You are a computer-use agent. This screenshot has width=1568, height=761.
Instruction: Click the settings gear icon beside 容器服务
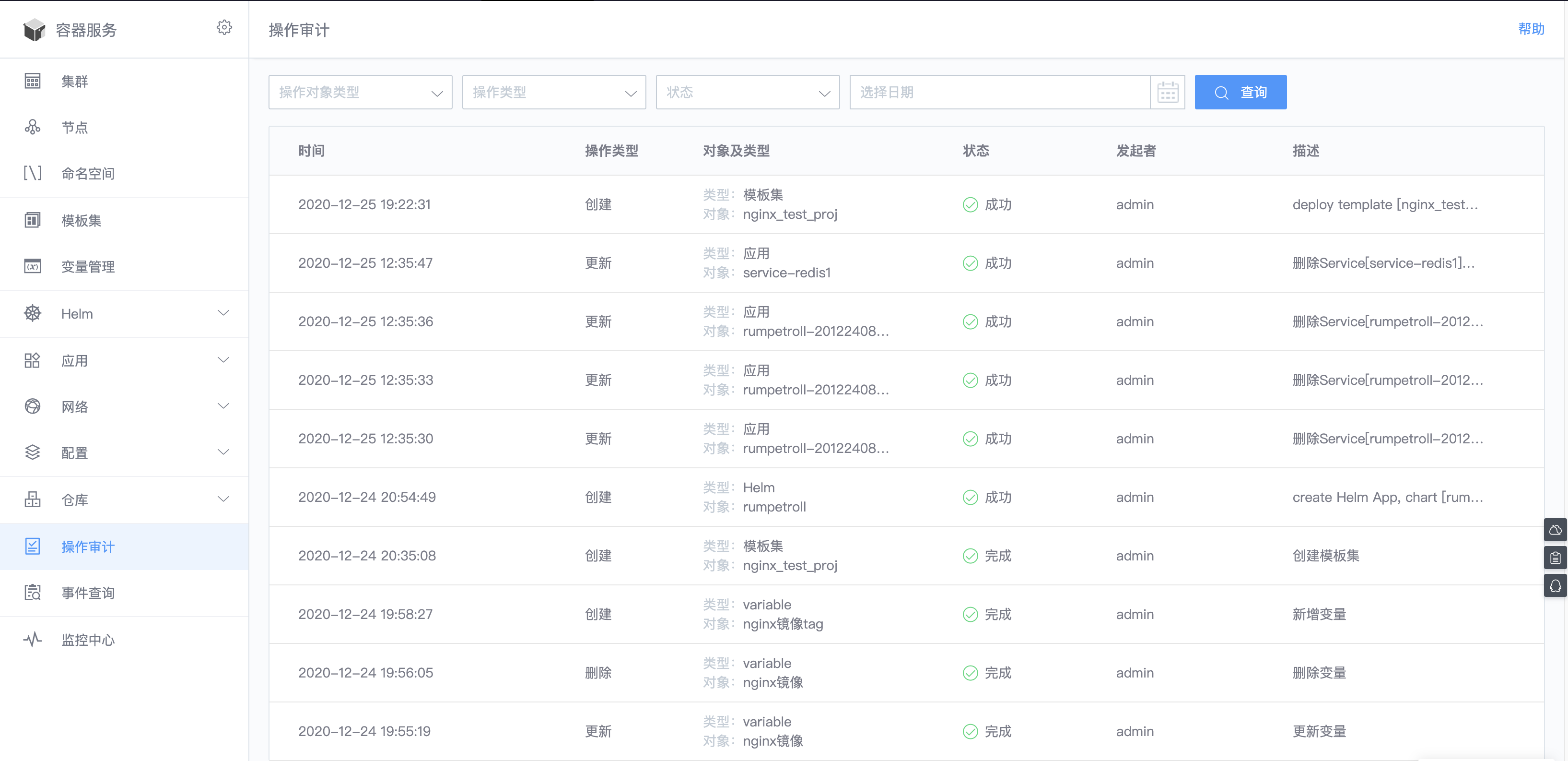224,27
